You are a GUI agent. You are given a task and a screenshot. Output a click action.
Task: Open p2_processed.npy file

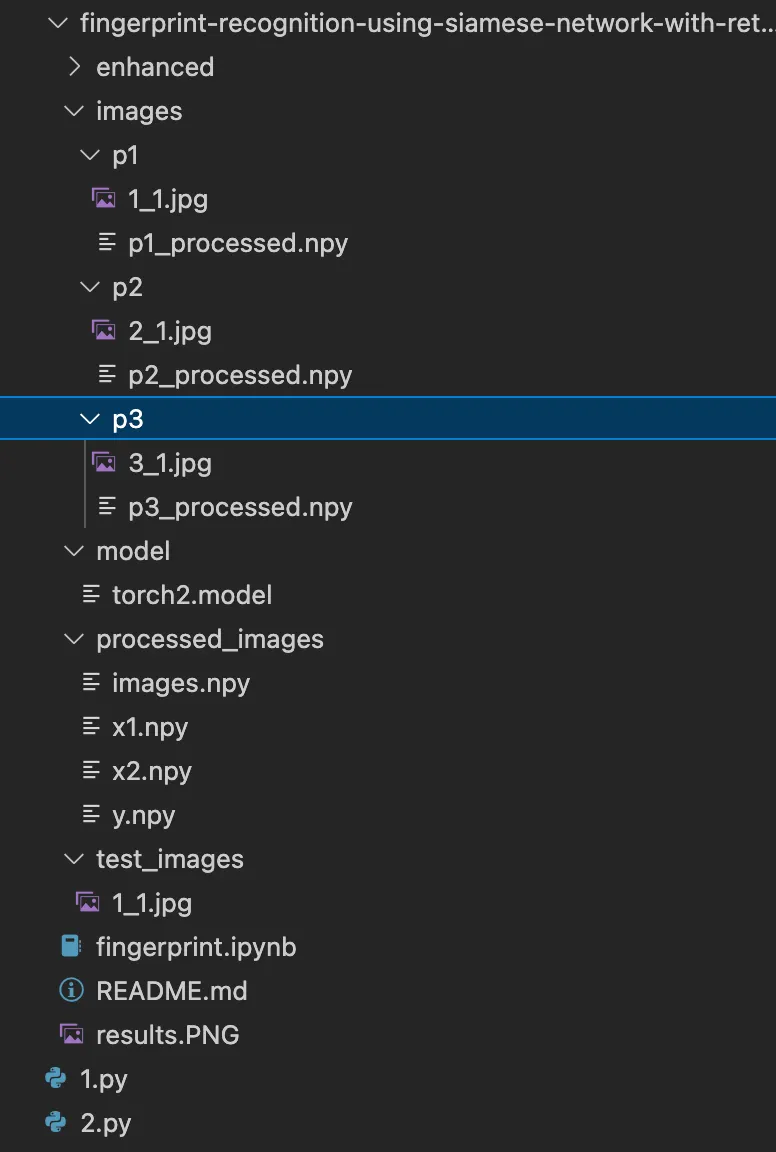tap(239, 374)
